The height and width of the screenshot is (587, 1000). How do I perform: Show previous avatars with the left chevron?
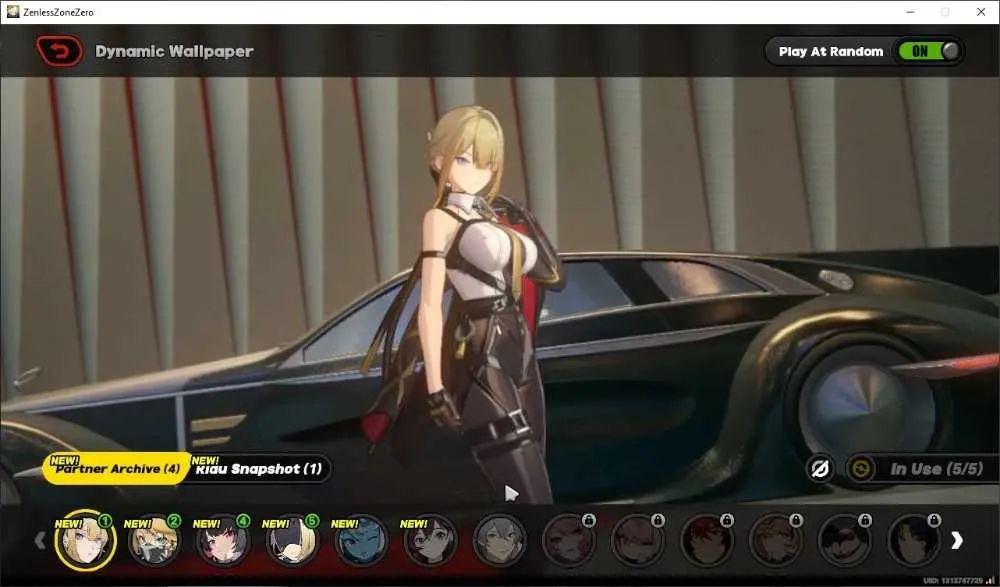[x=40, y=540]
